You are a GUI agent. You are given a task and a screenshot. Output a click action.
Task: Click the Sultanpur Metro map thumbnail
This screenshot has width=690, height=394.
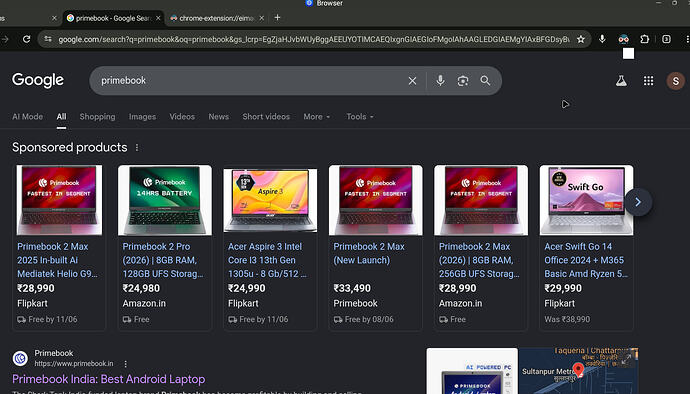[x=579, y=371]
